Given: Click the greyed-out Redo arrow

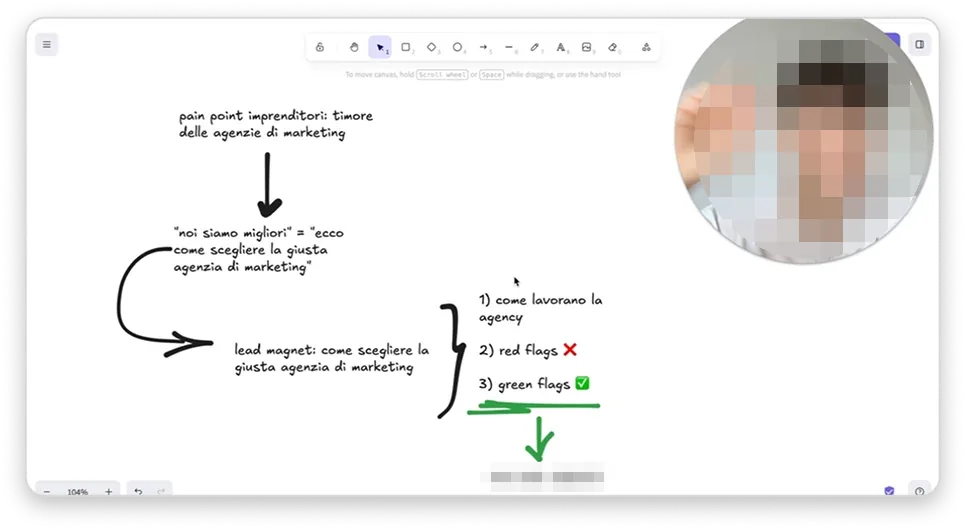Looking at the screenshot, I should point(161,491).
